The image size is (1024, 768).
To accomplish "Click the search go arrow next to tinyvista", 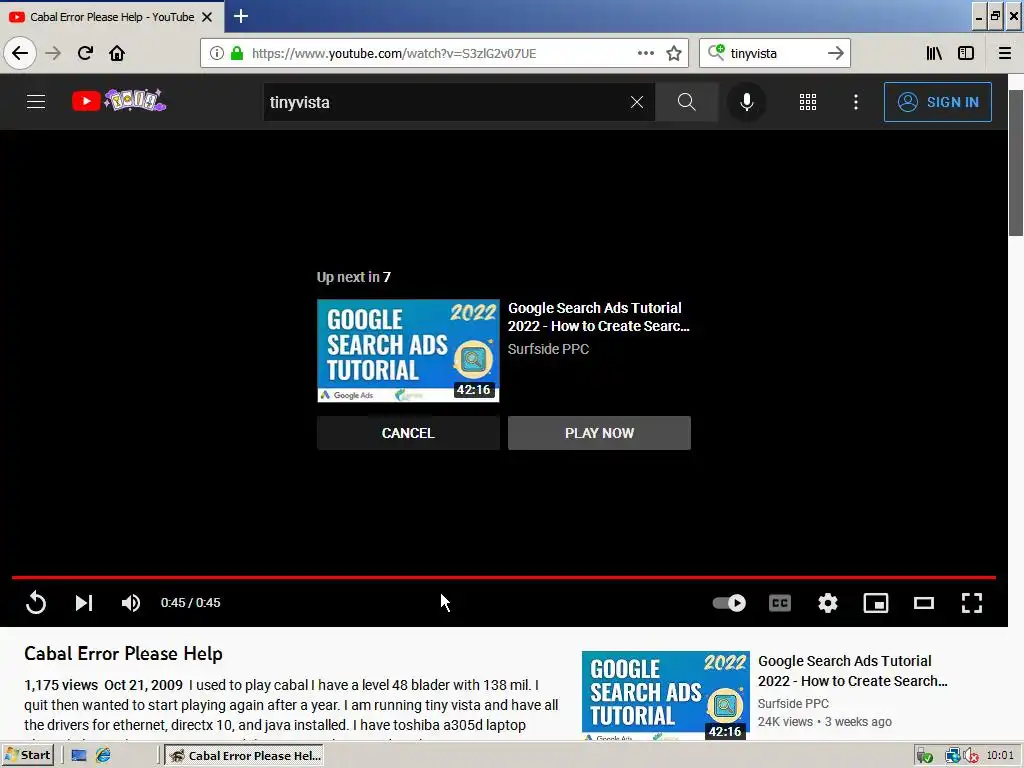I will [x=835, y=53].
